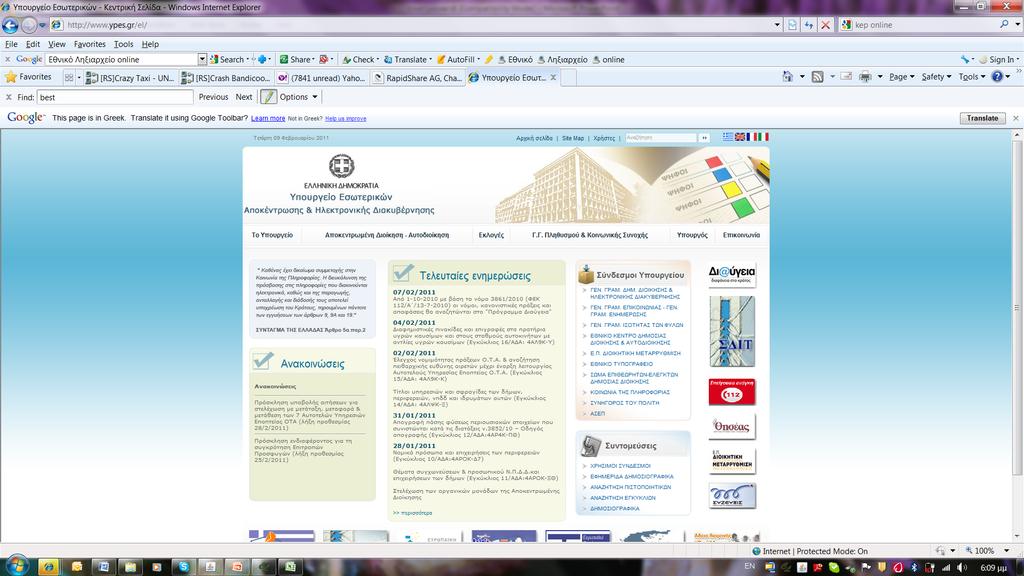This screenshot has width=1024, height=576.
Task: Click the Print icon in command bar
Action: (865, 77)
